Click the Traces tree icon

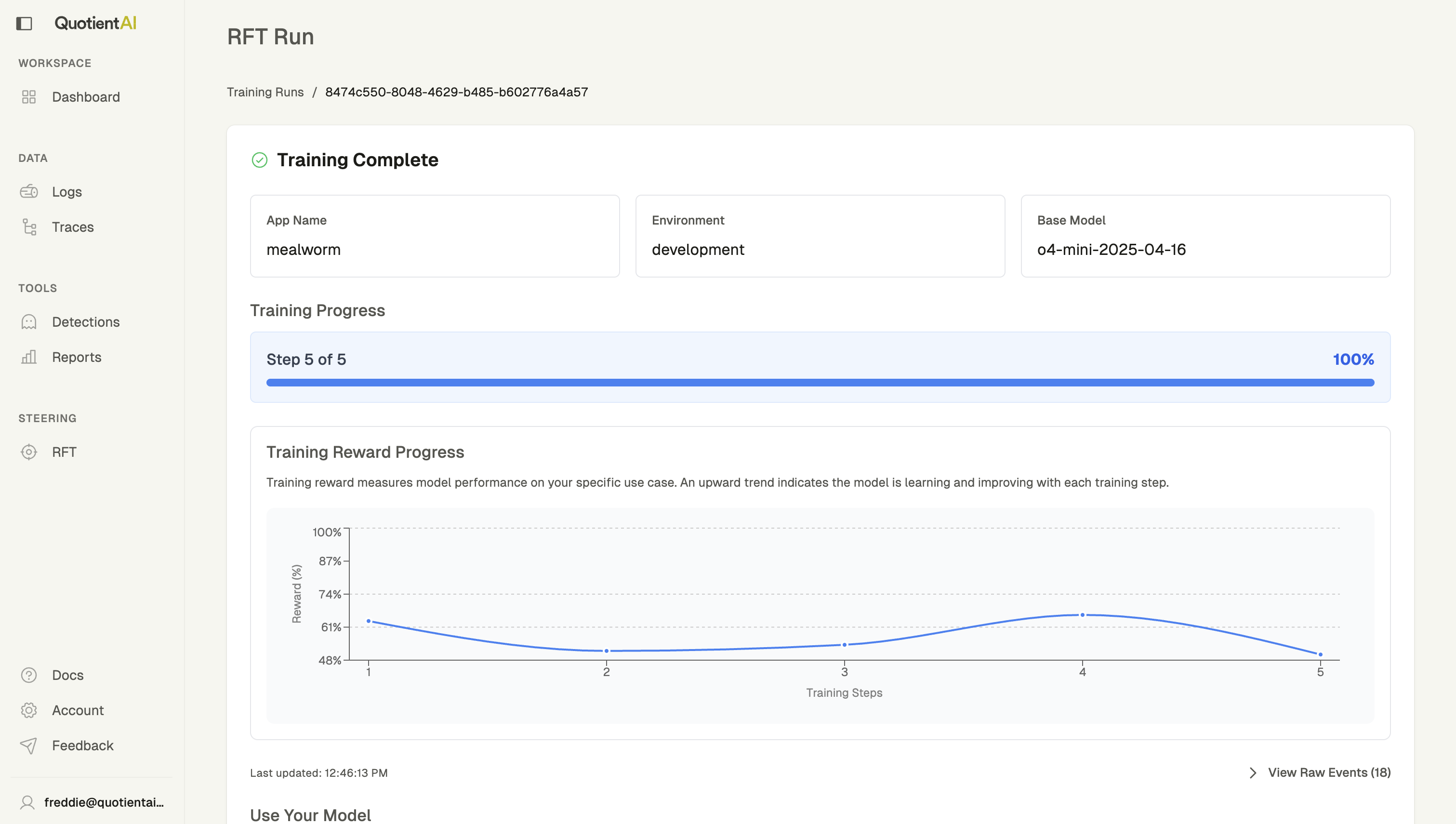(29, 227)
